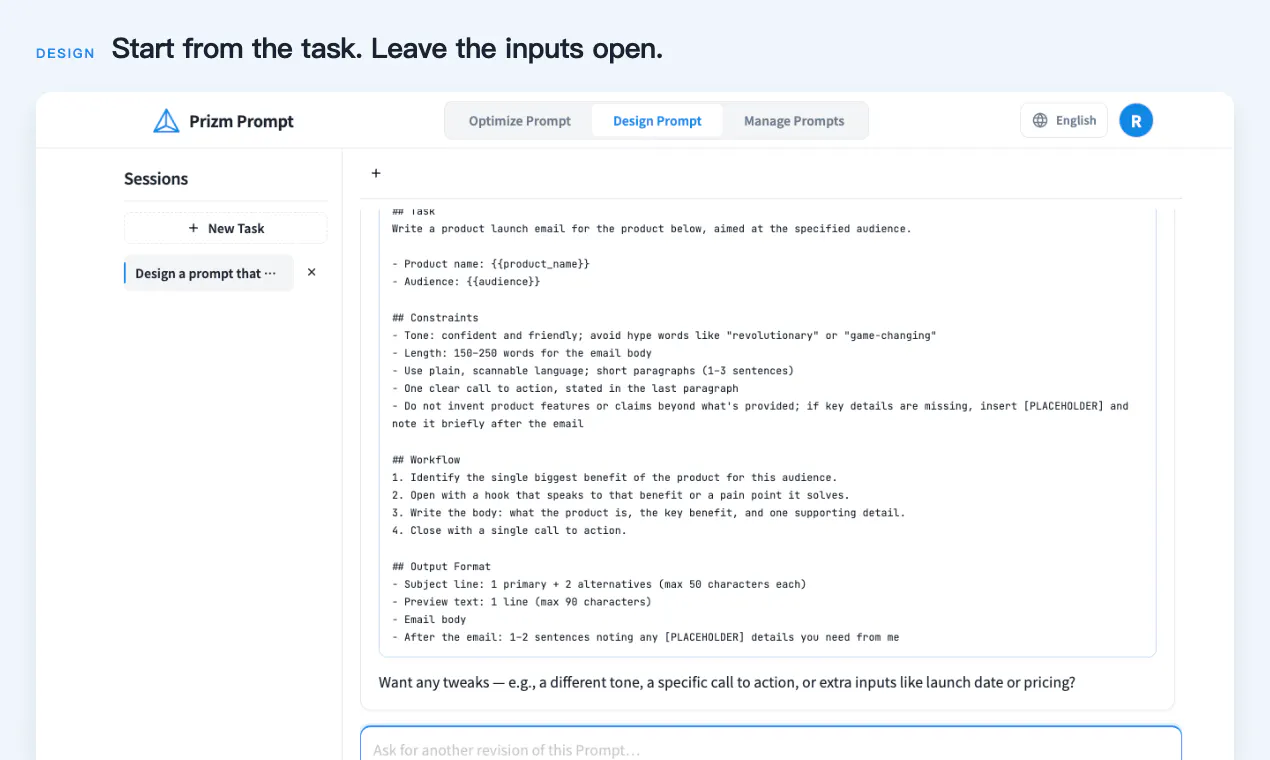The image size is (1270, 760).
Task: Click the '## Constraints' heading
Action: click(x=435, y=318)
